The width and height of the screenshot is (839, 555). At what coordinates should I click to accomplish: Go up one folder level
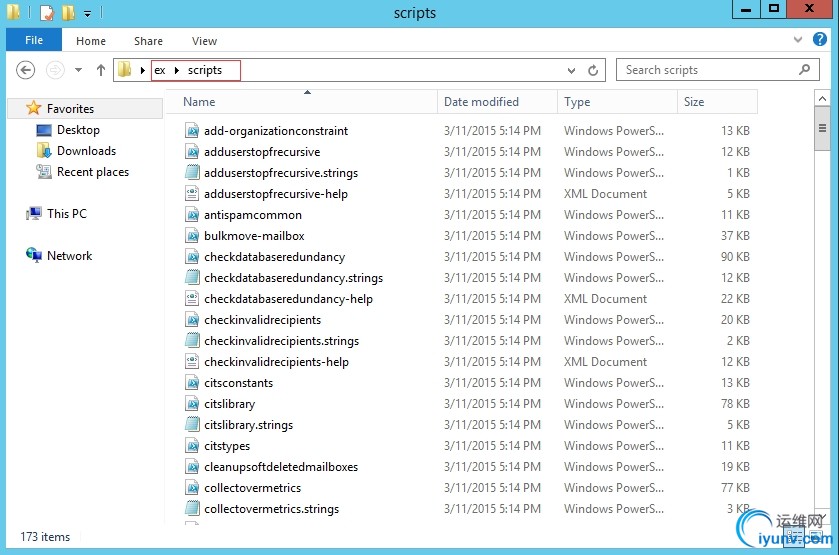click(101, 70)
